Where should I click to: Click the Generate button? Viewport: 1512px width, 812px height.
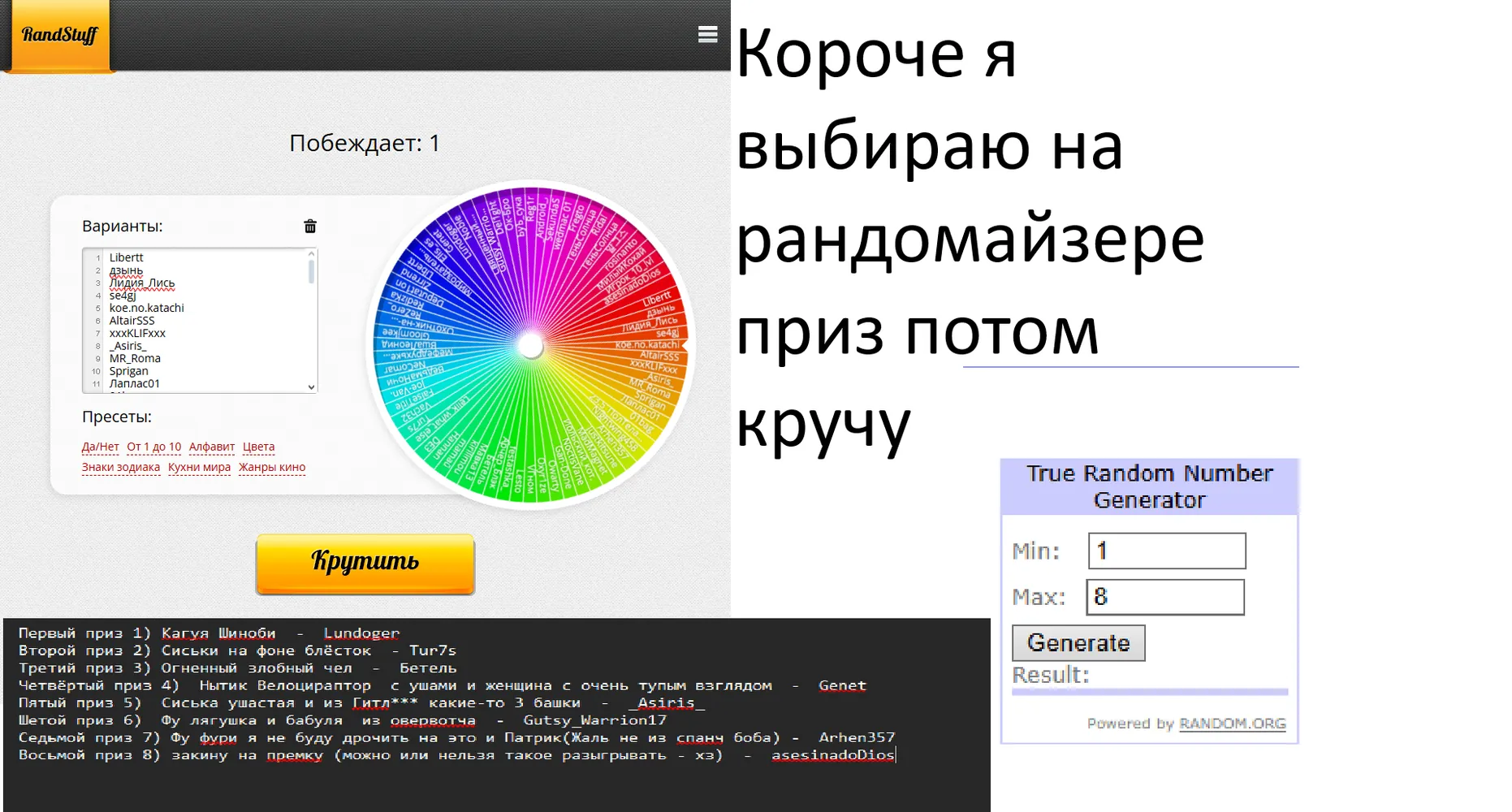point(1078,643)
